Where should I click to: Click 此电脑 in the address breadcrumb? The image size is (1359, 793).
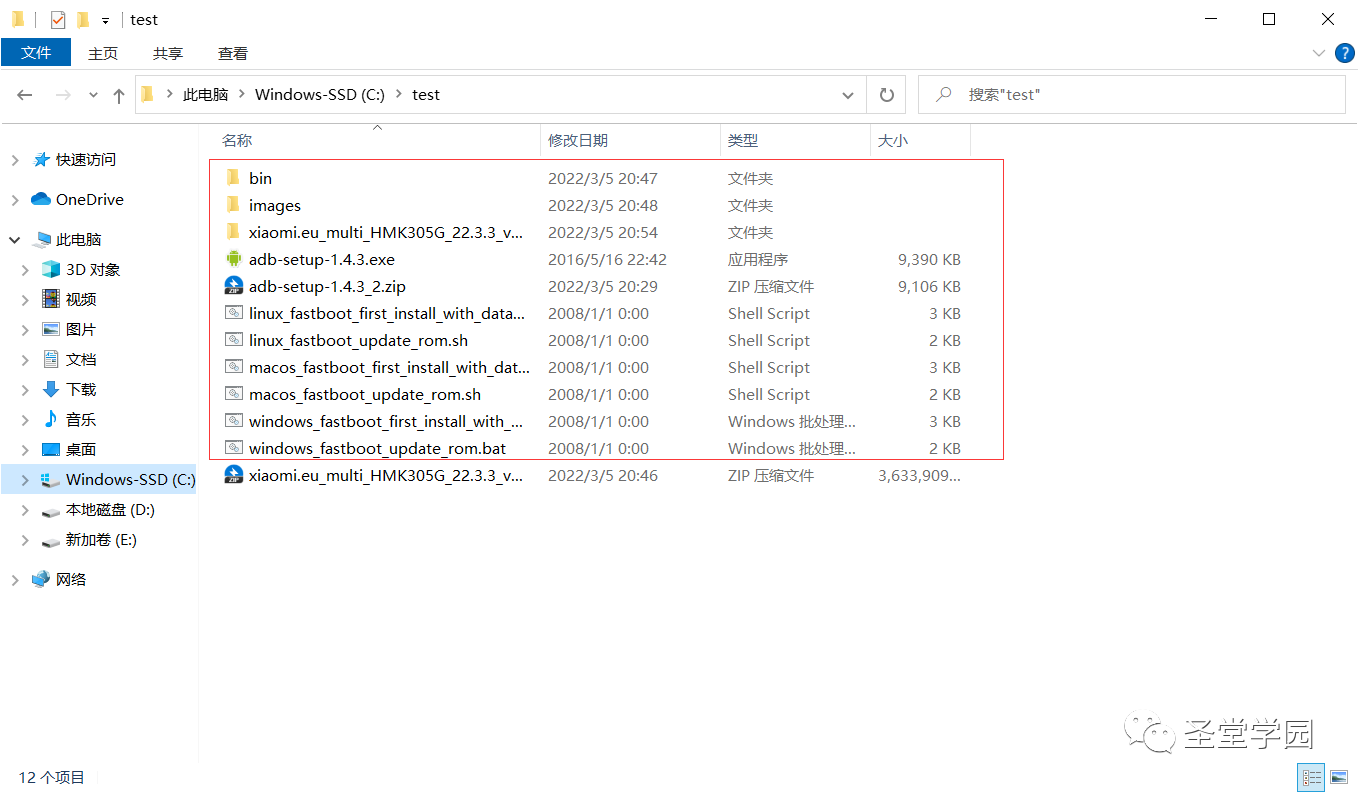click(x=206, y=95)
